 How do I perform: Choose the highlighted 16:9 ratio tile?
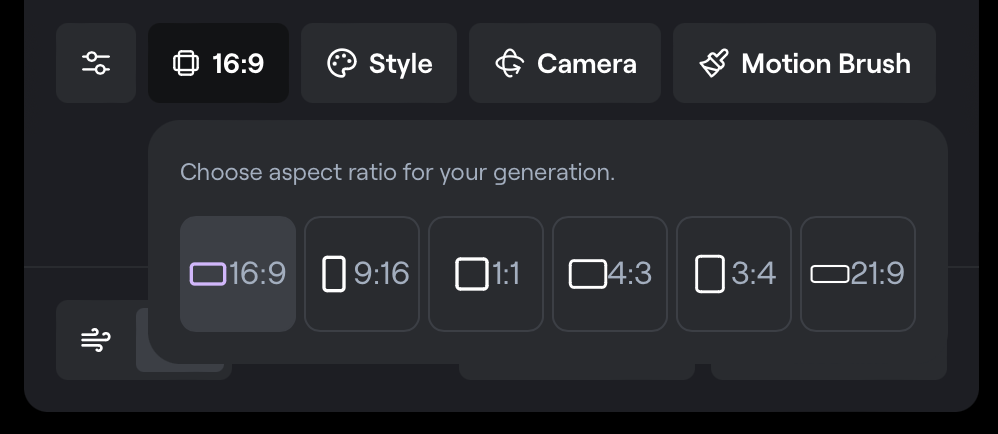pyautogui.click(x=238, y=274)
